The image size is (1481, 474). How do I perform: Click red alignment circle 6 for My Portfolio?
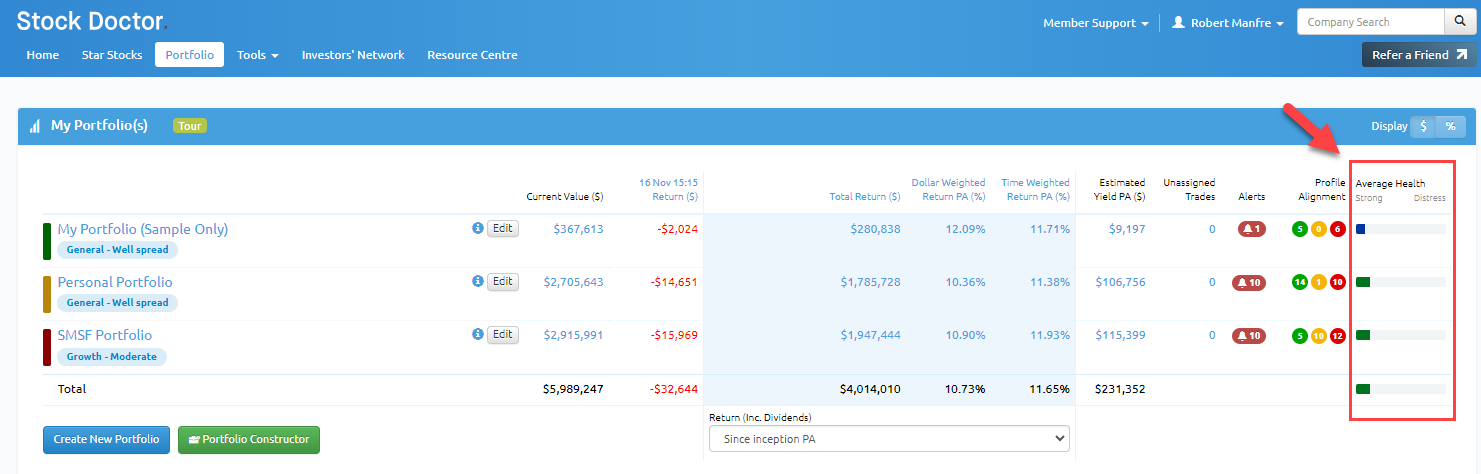tap(1337, 229)
